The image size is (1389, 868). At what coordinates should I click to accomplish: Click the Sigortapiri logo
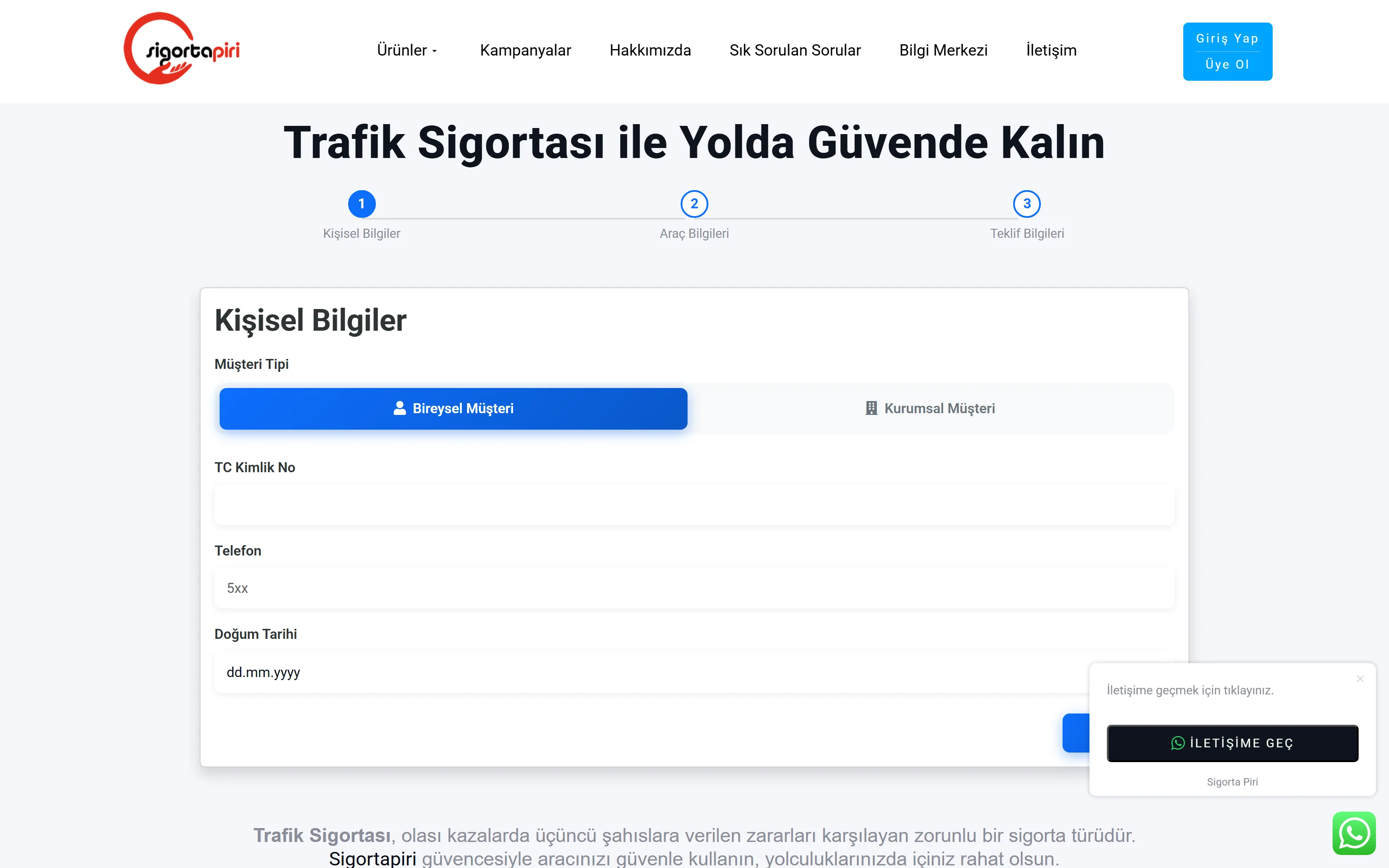[x=182, y=49]
